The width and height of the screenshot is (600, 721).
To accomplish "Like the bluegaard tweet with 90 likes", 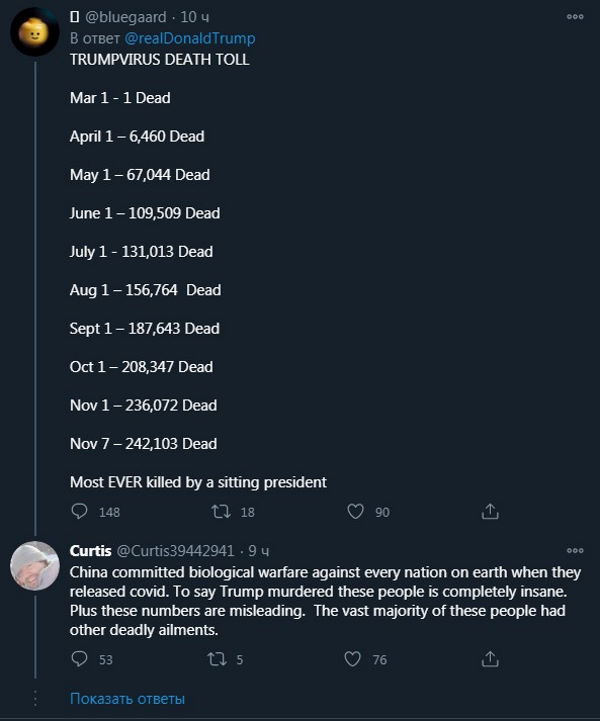I will point(355,512).
